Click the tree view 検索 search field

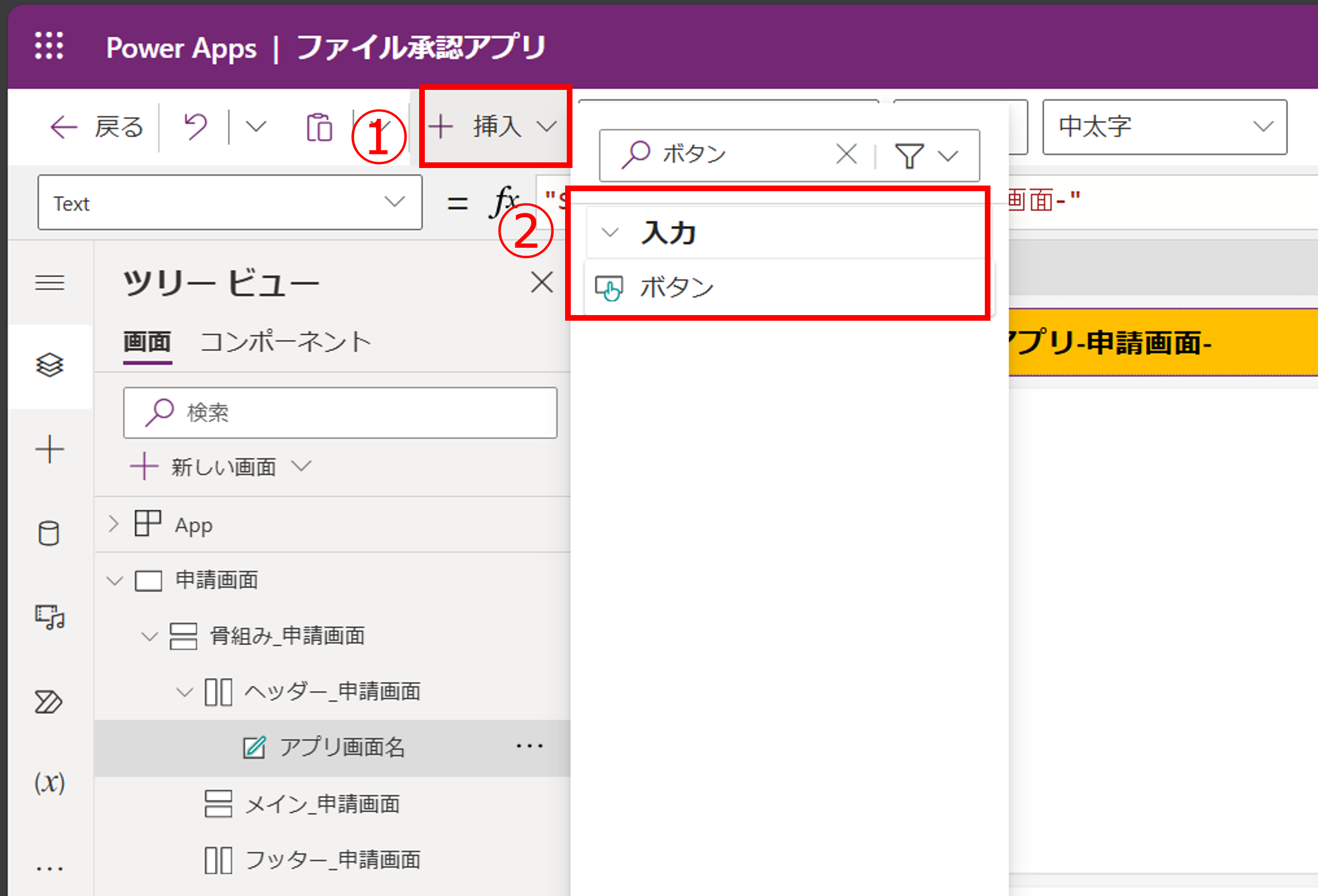click(x=341, y=413)
